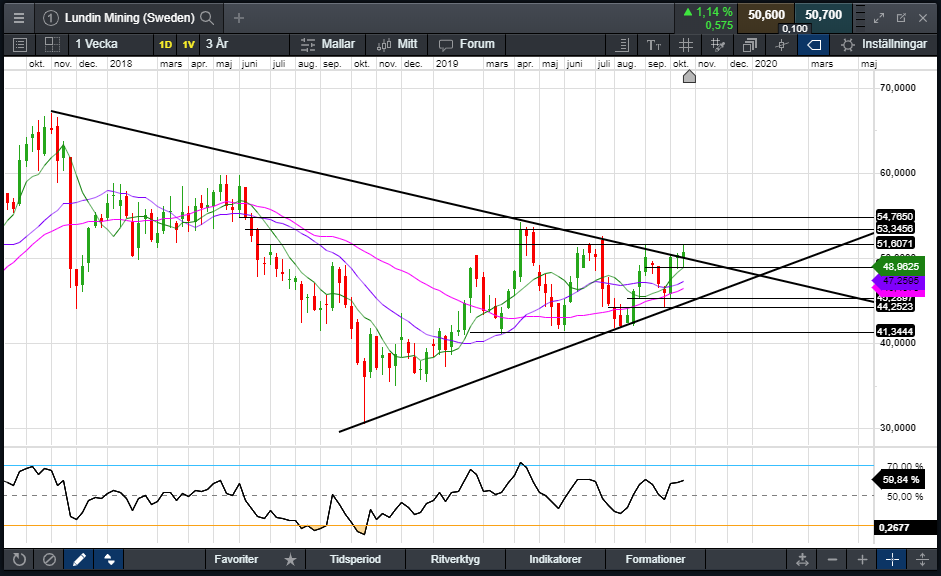This screenshot has width=941, height=576.
Task: Toggle the crosshair cursor tool
Action: click(892, 560)
